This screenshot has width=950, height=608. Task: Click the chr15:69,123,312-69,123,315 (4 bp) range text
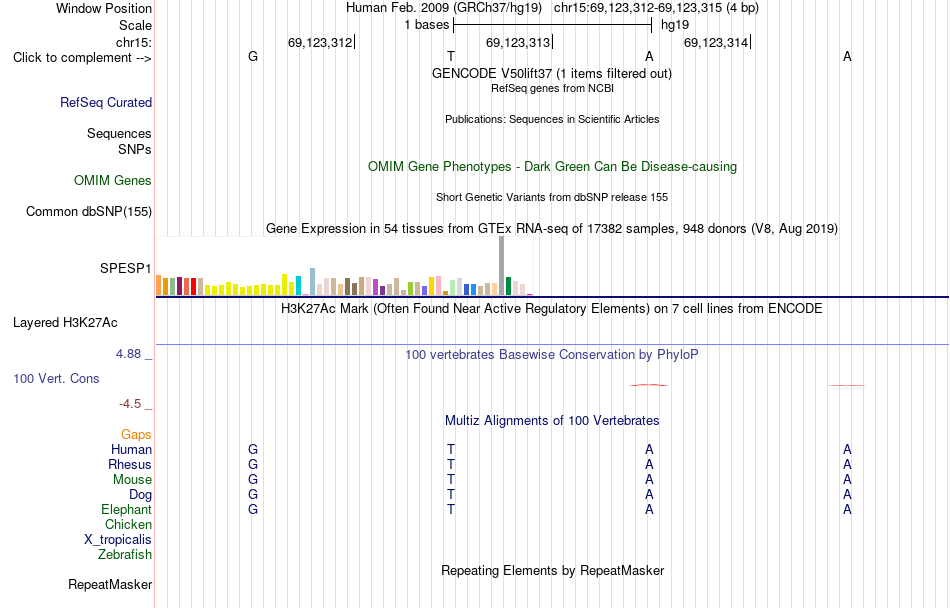point(656,8)
